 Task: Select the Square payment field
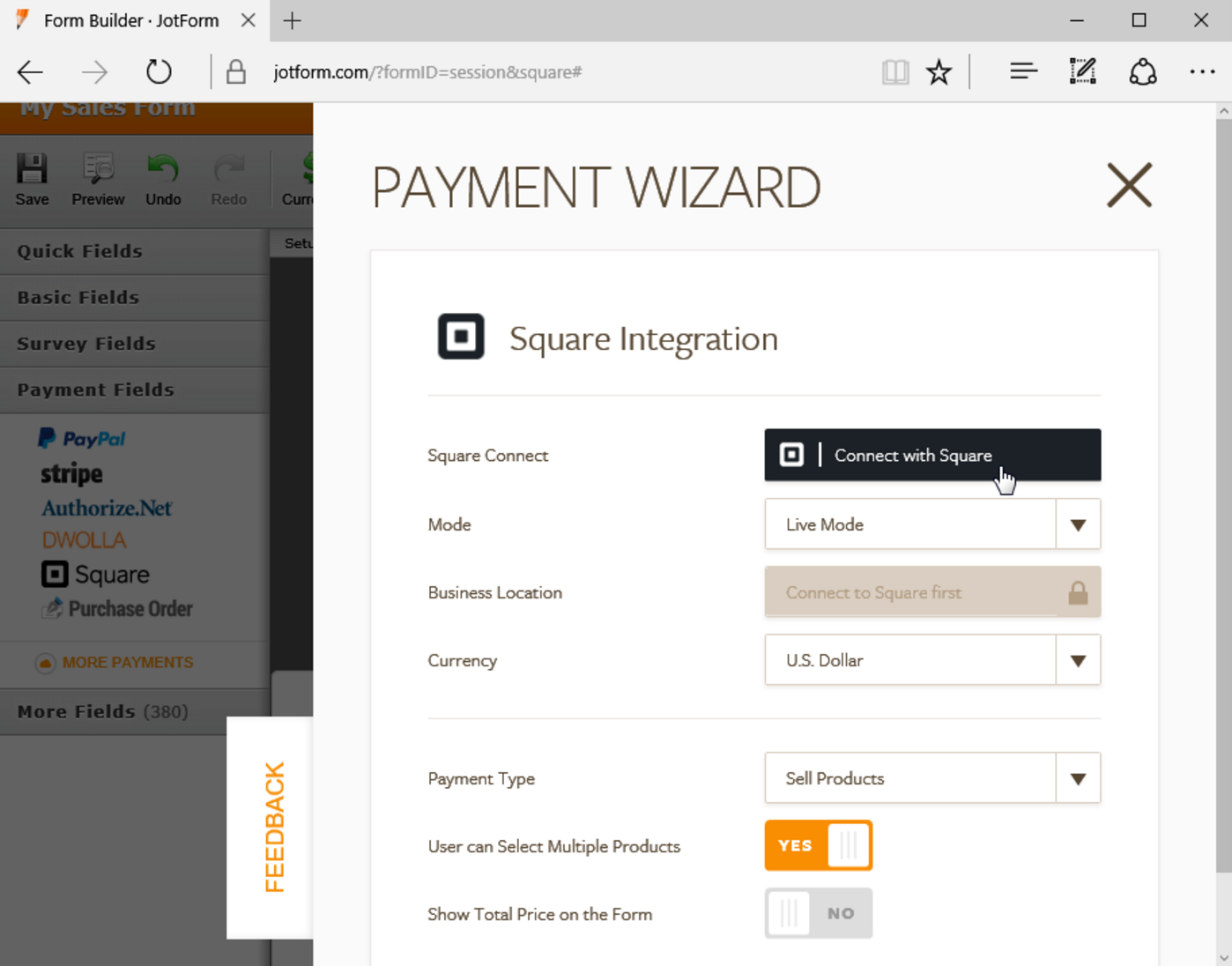(95, 574)
